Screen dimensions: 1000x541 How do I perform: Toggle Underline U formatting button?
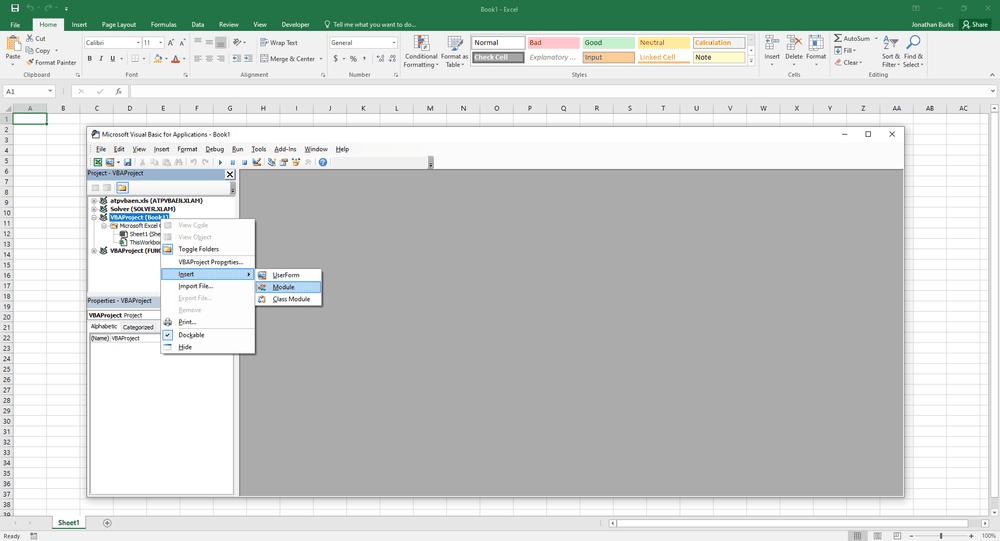[x=112, y=59]
